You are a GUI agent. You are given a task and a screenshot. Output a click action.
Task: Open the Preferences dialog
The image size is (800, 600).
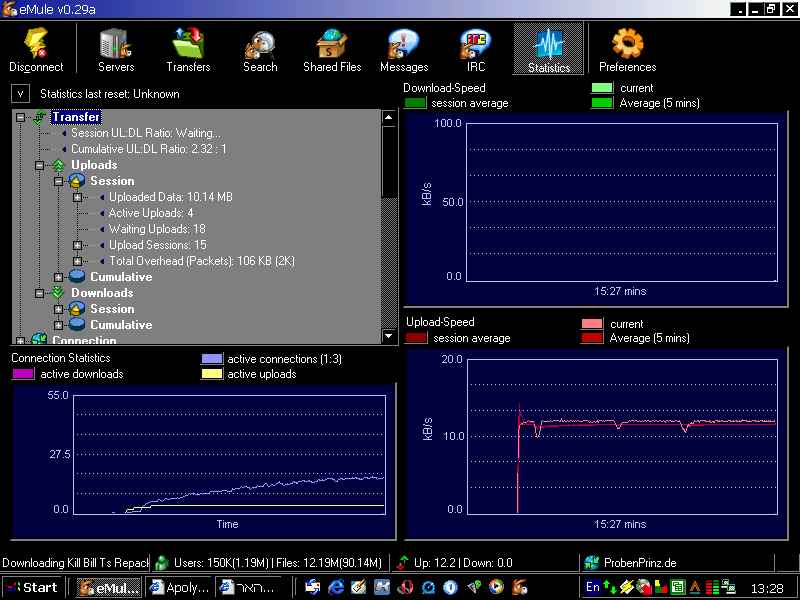coord(627,50)
